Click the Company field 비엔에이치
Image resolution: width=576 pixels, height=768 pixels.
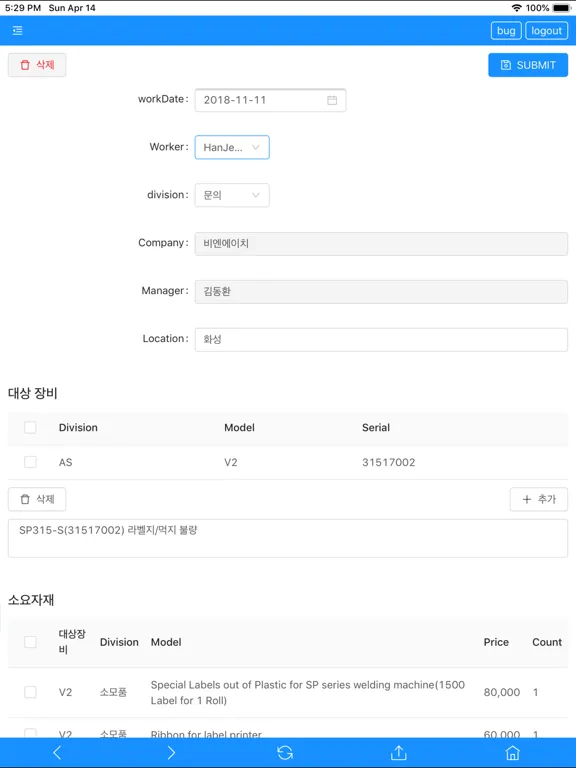click(x=381, y=243)
